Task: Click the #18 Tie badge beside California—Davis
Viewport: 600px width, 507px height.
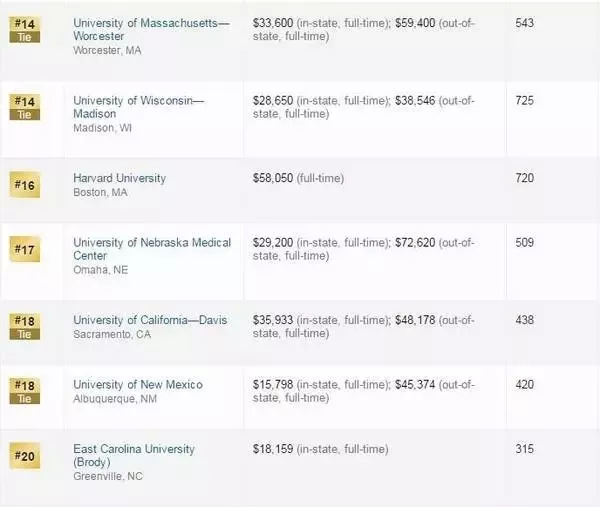Action: click(x=25, y=327)
